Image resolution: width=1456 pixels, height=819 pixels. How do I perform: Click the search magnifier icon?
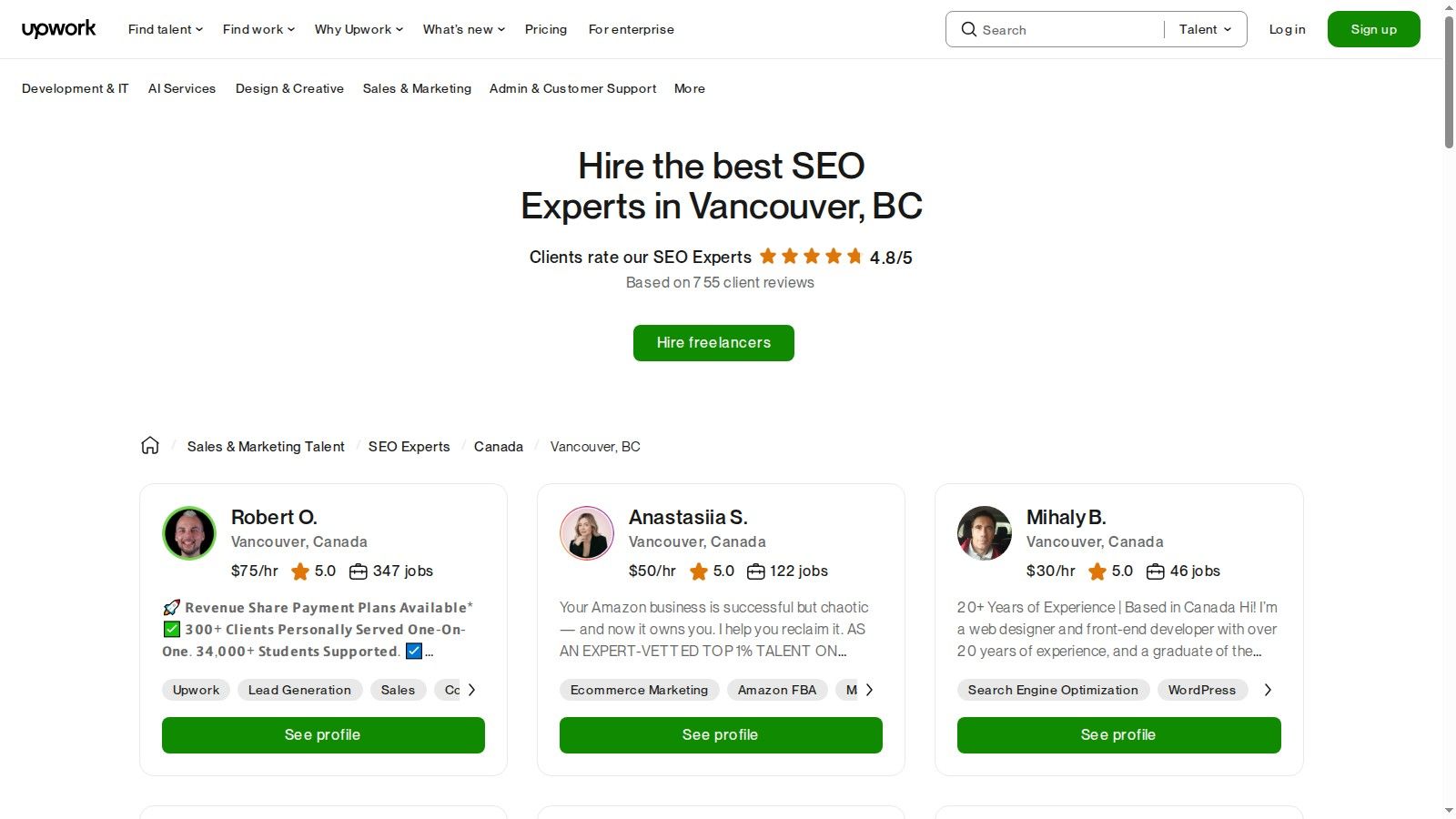pos(969,29)
